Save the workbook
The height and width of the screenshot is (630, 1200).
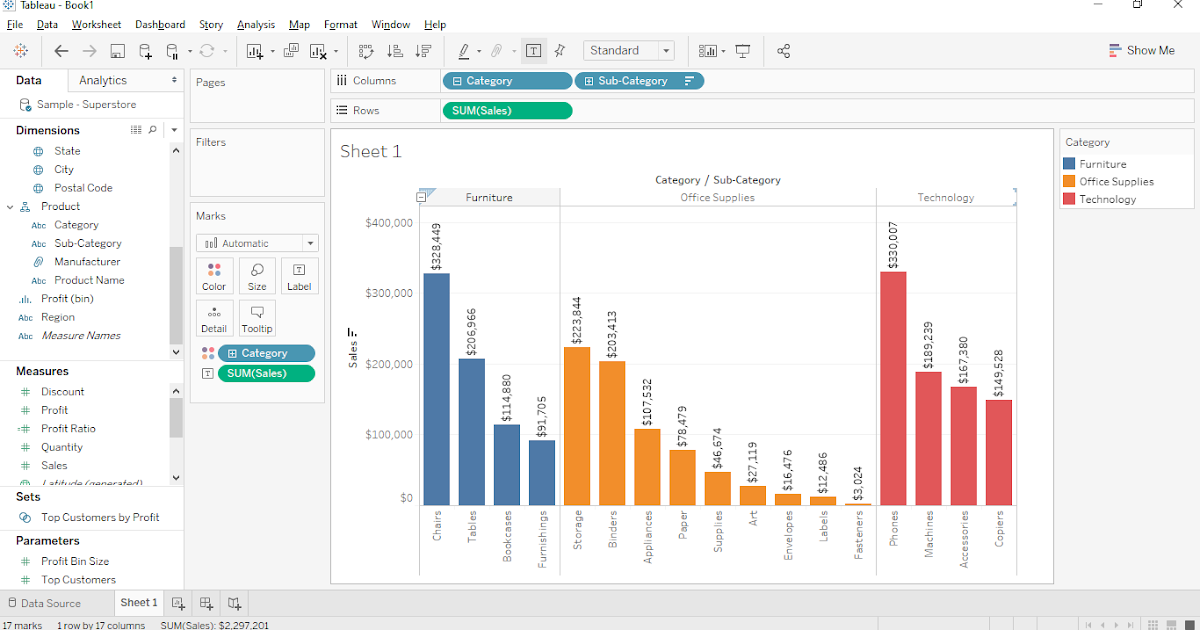tap(117, 50)
